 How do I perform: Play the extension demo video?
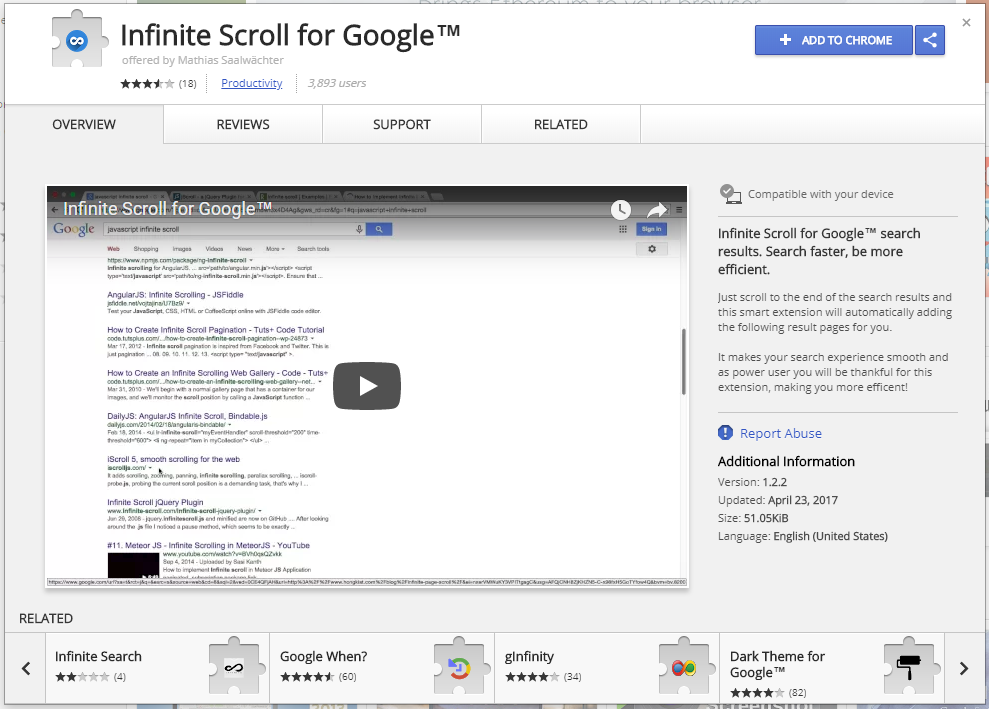point(366,385)
